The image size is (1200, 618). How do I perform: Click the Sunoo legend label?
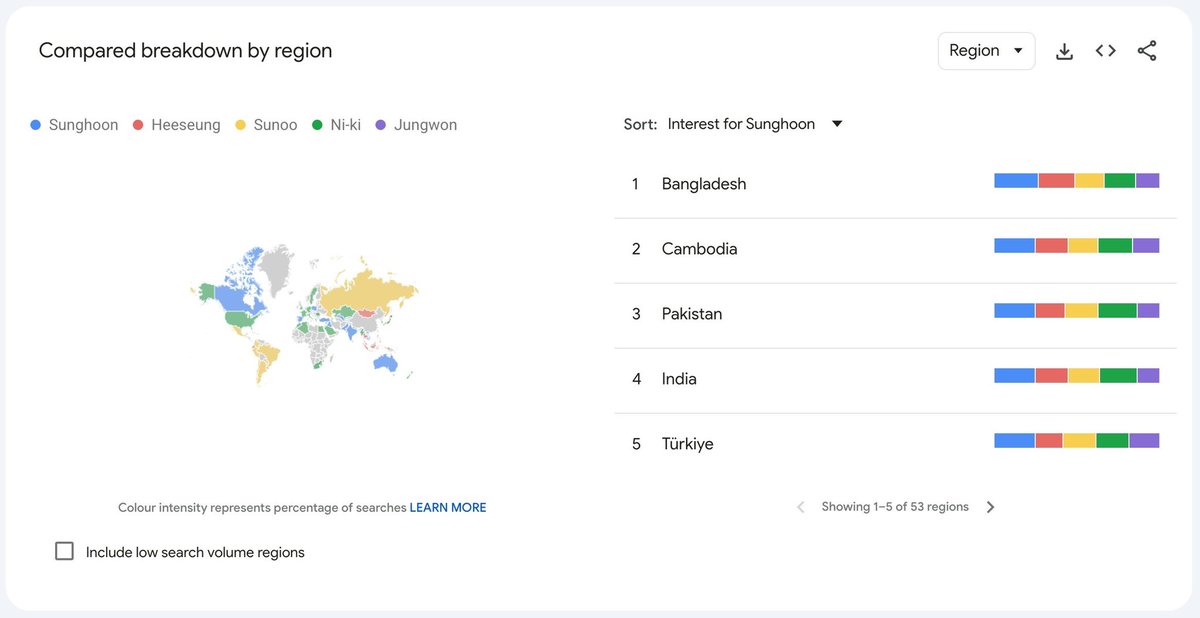tap(275, 125)
